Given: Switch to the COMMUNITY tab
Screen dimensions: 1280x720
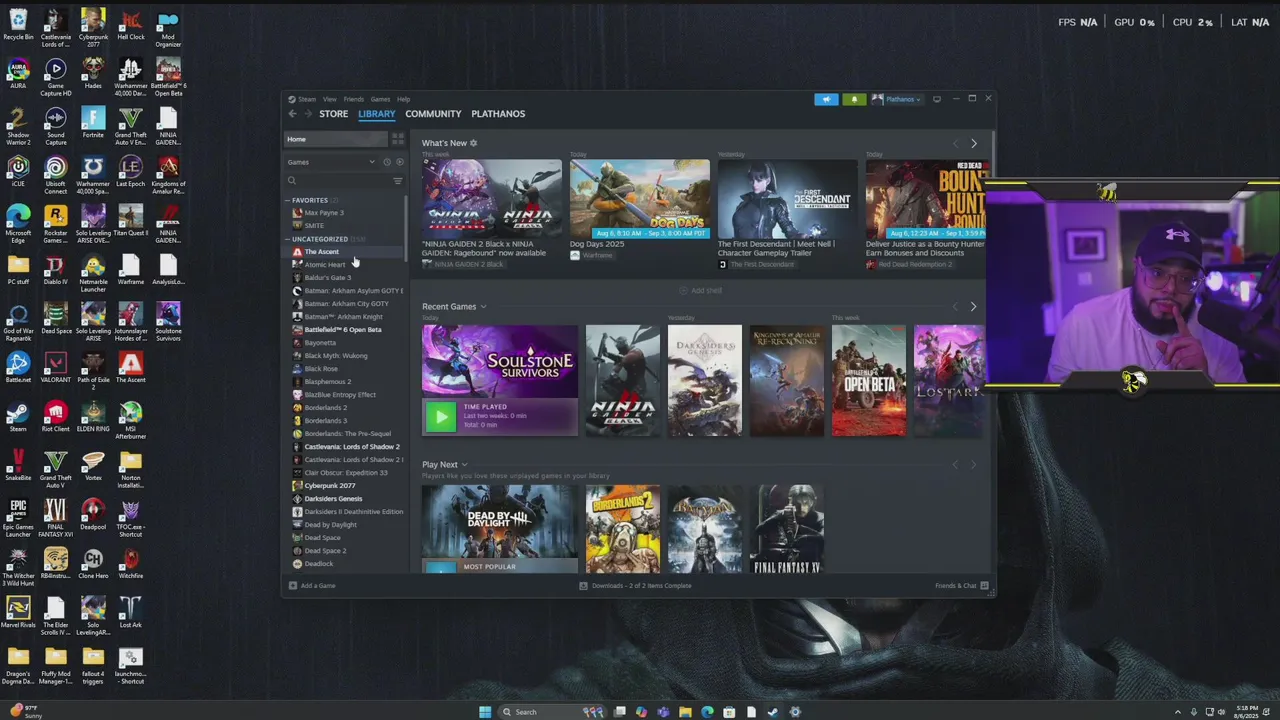Looking at the screenshot, I should tap(433, 114).
